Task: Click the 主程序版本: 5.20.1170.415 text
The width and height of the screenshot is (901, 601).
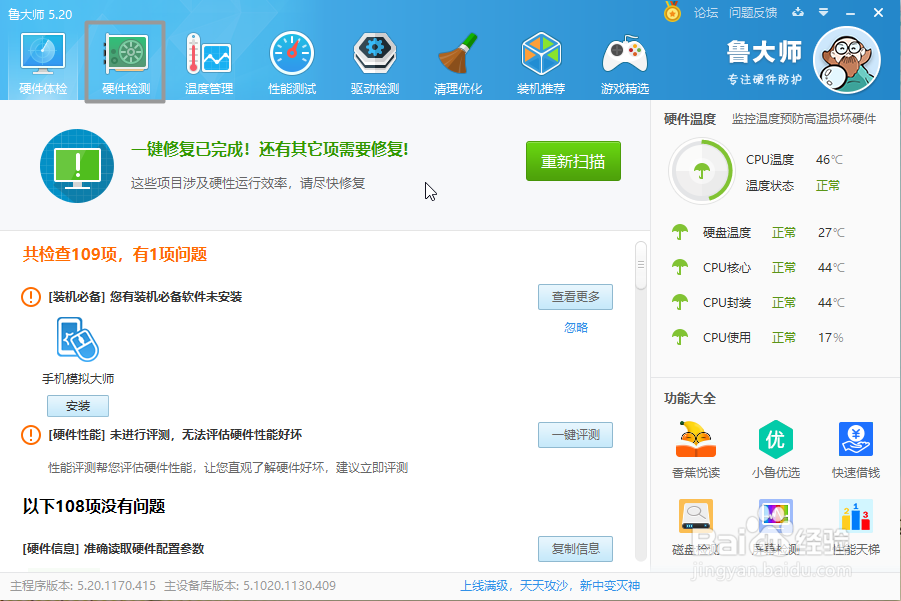Action: pyautogui.click(x=83, y=585)
